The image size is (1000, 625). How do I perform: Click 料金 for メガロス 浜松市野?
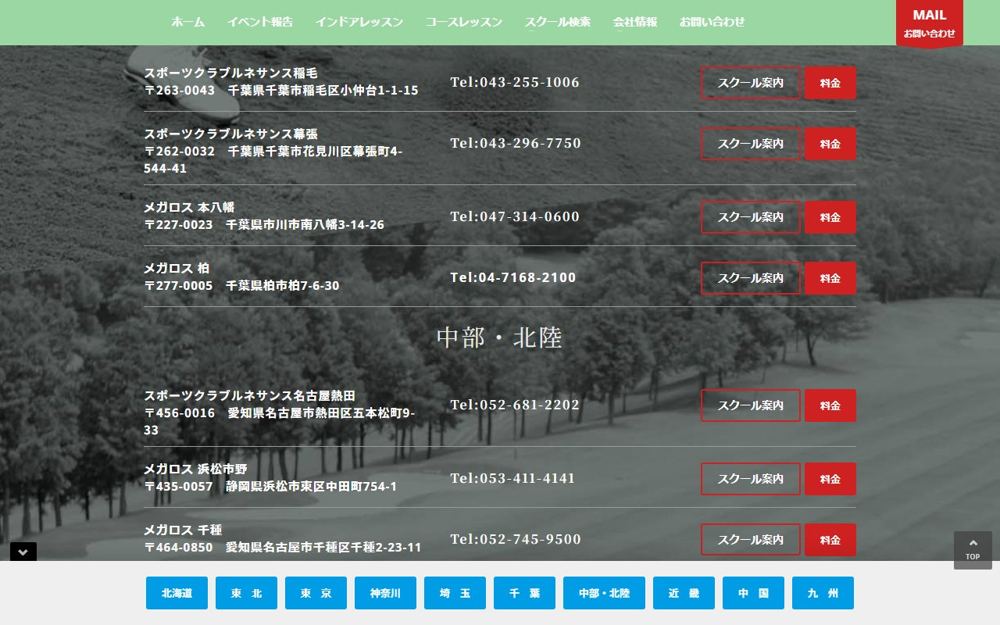(830, 479)
